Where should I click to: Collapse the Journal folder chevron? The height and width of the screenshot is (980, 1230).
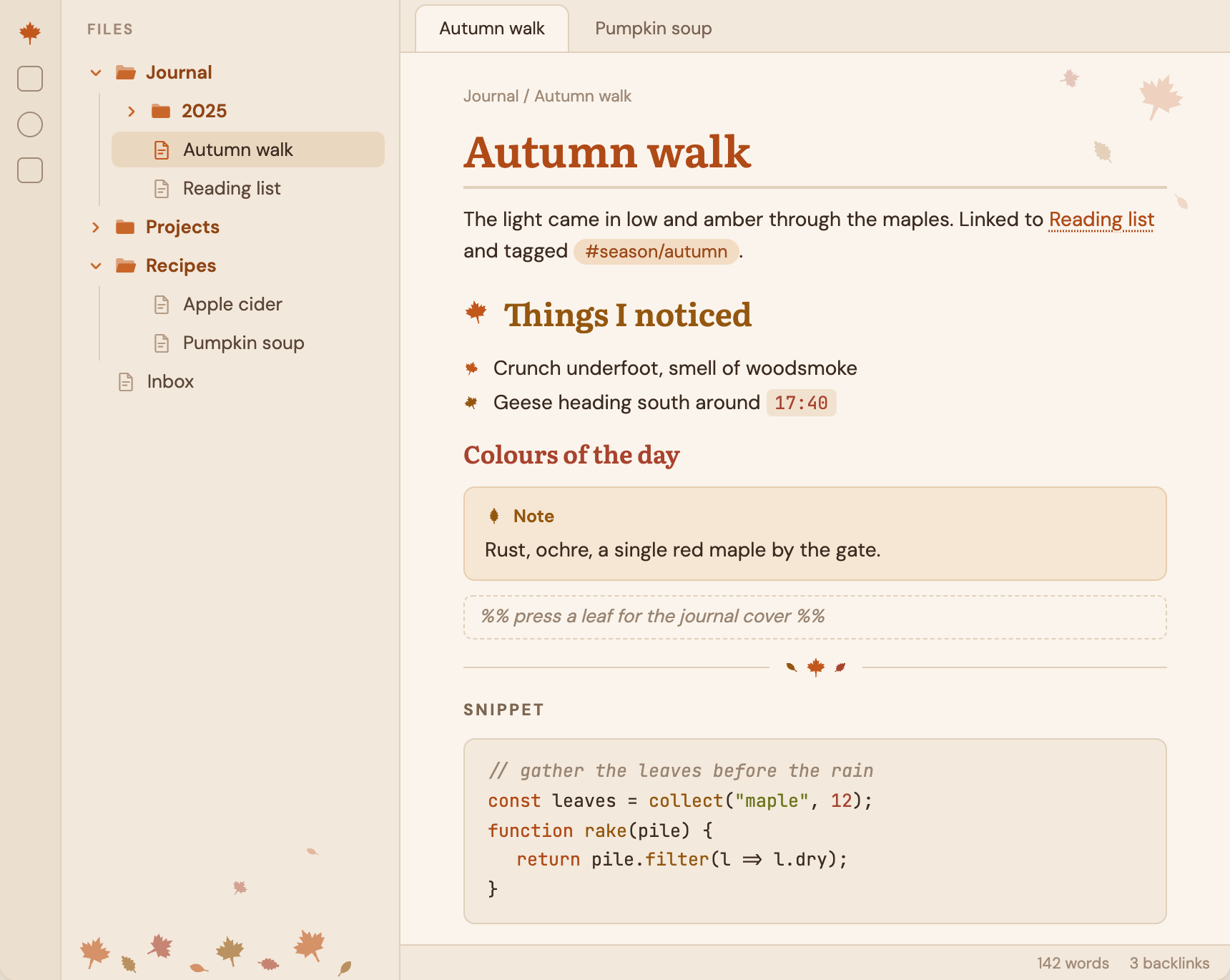tap(96, 72)
